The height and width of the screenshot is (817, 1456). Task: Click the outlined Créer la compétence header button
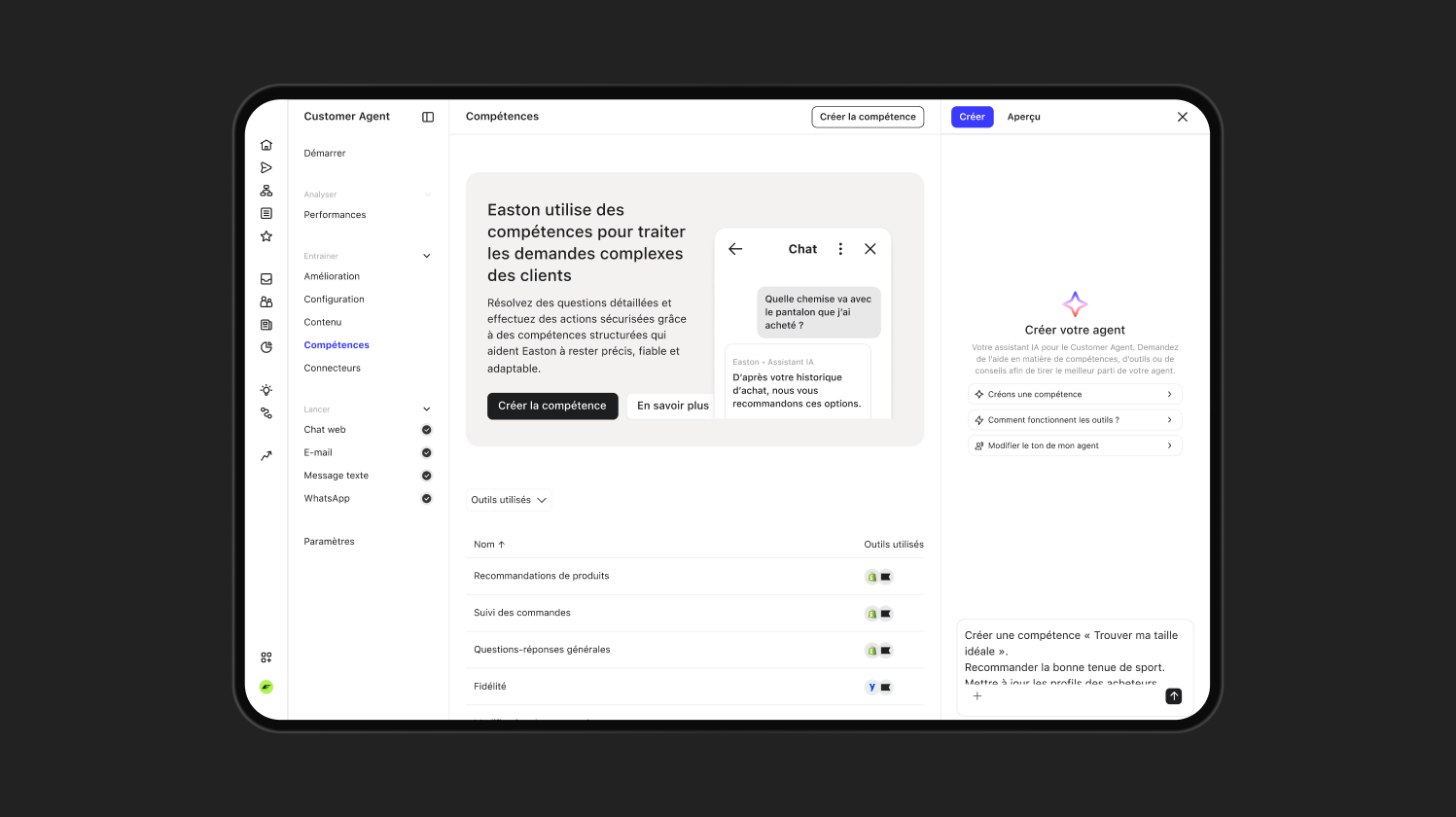[868, 117]
